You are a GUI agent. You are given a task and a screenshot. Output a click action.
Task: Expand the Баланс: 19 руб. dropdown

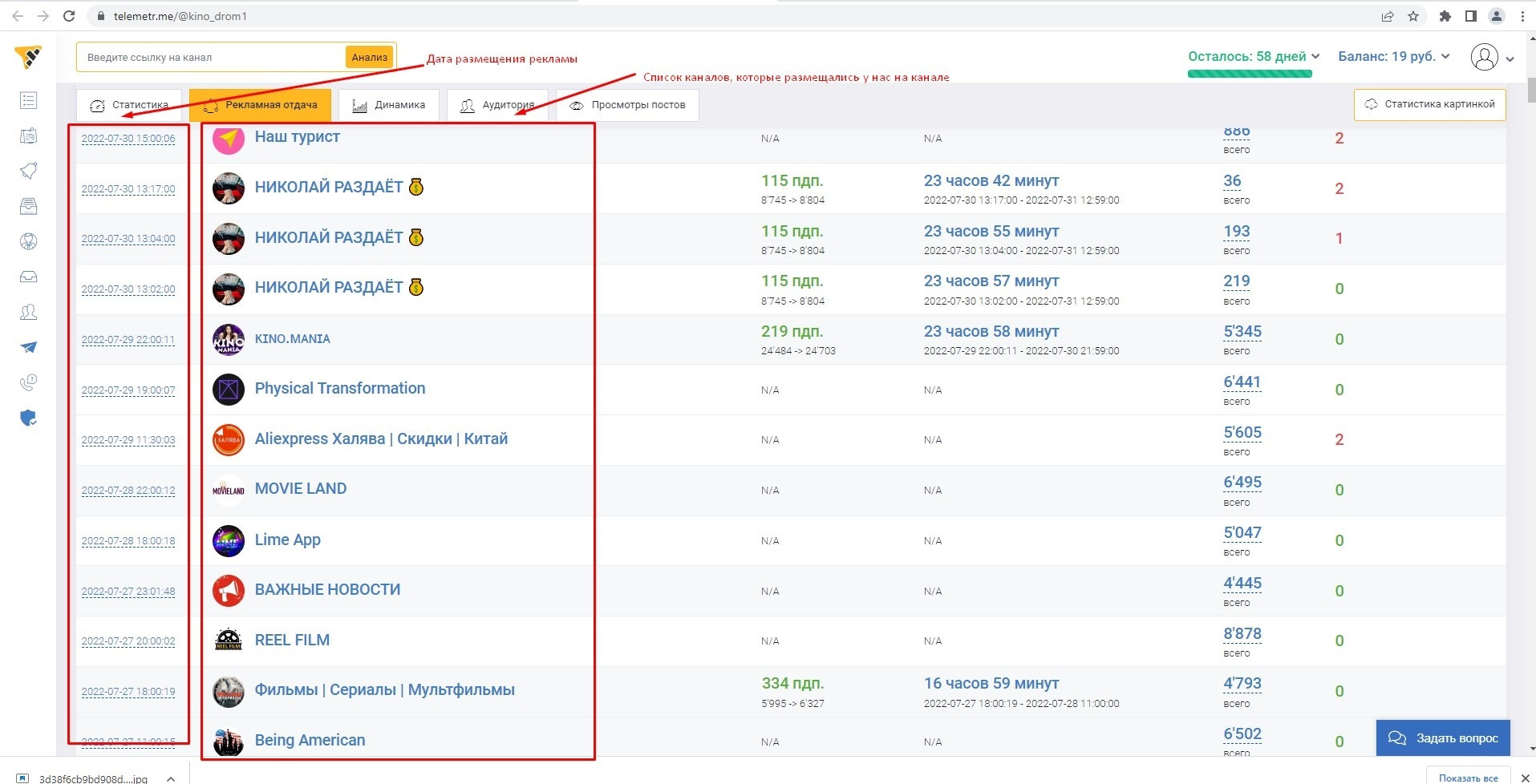click(x=1394, y=56)
